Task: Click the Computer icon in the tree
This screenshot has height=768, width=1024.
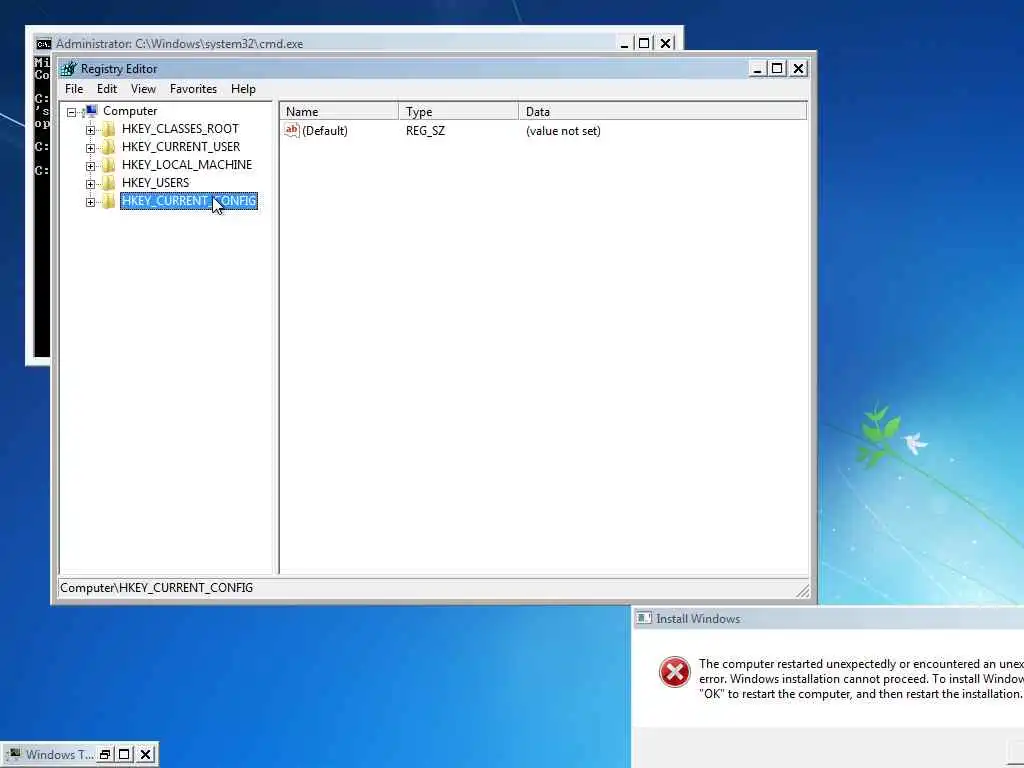Action: [91, 111]
